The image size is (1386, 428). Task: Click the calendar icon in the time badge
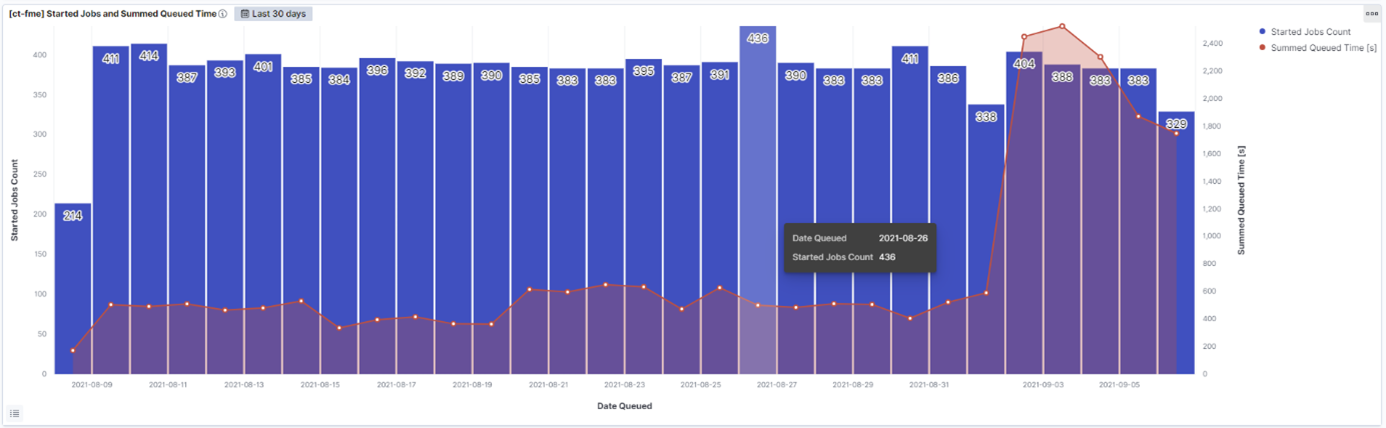click(245, 14)
